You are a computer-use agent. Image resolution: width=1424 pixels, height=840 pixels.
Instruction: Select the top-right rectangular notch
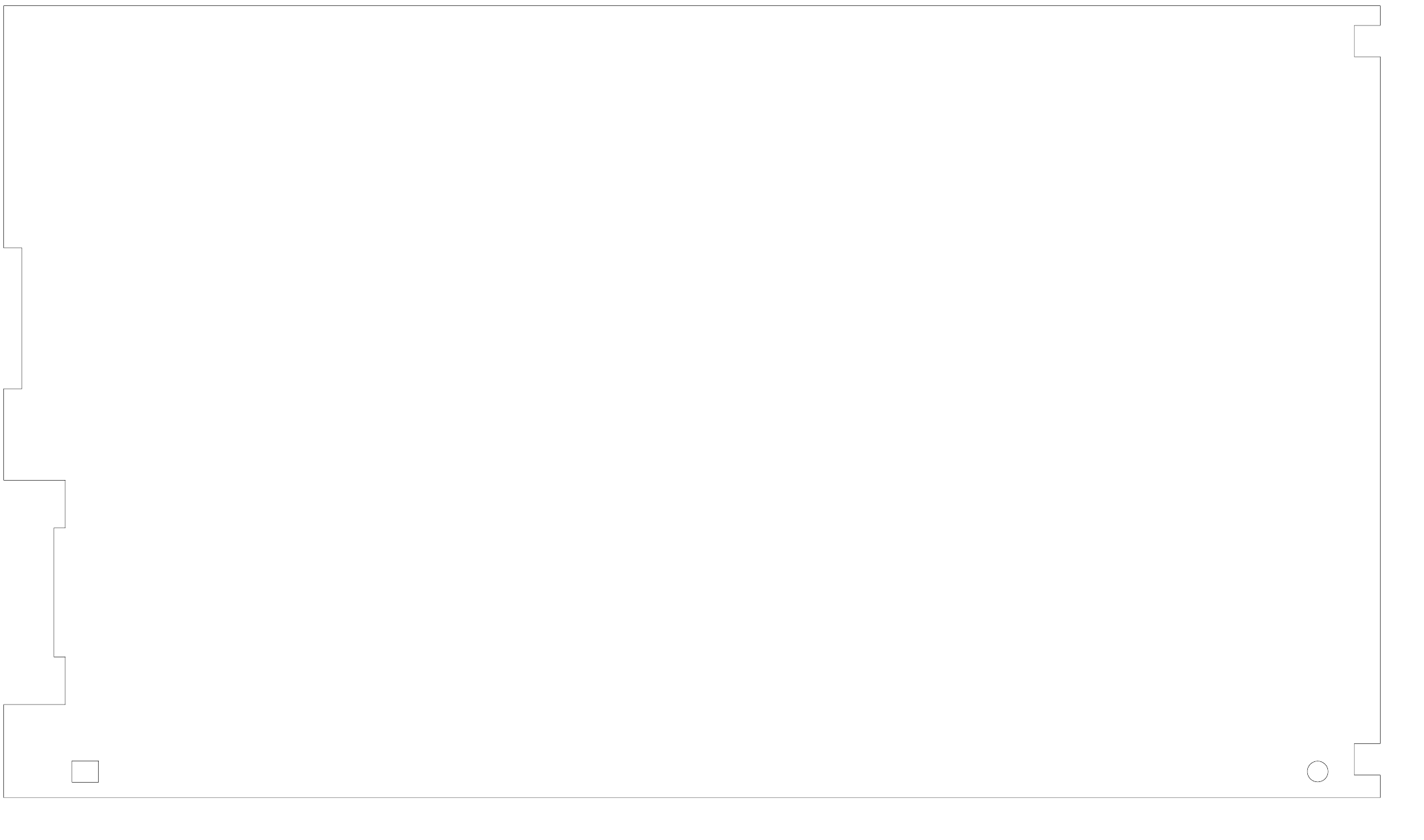pyautogui.click(x=1367, y=41)
